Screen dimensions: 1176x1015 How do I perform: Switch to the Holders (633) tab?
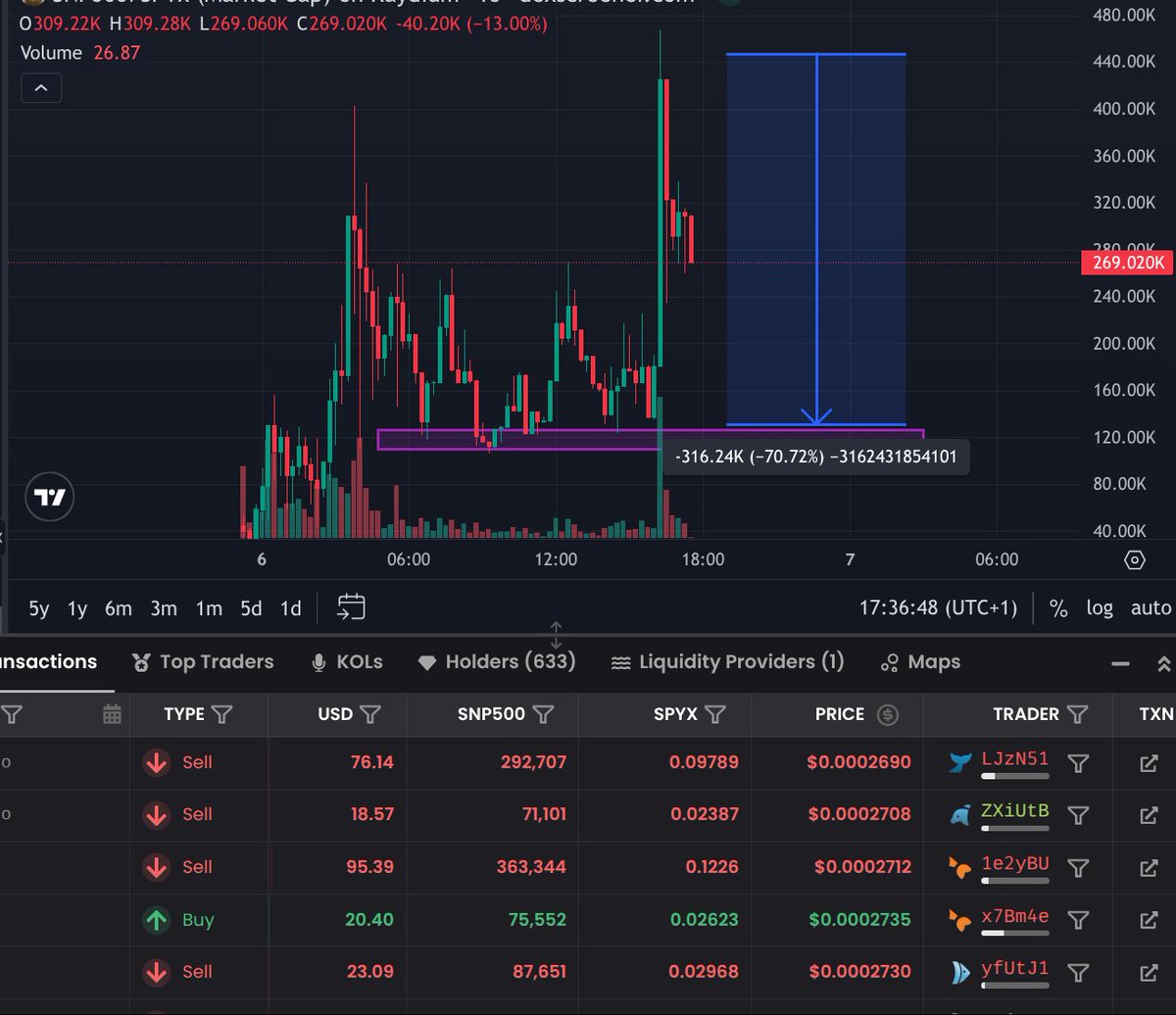pyautogui.click(x=496, y=662)
